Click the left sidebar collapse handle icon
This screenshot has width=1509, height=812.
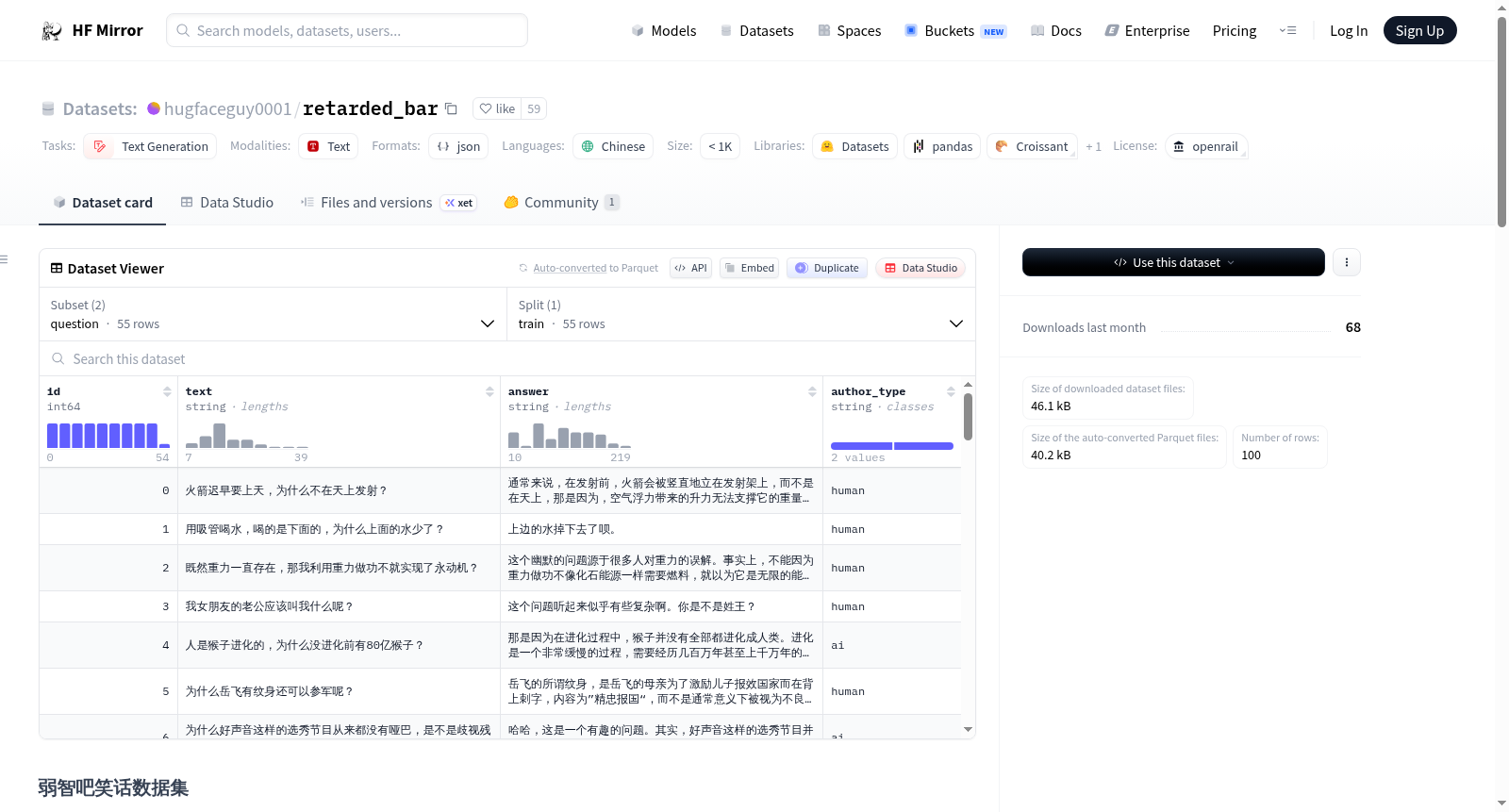tap(4, 259)
